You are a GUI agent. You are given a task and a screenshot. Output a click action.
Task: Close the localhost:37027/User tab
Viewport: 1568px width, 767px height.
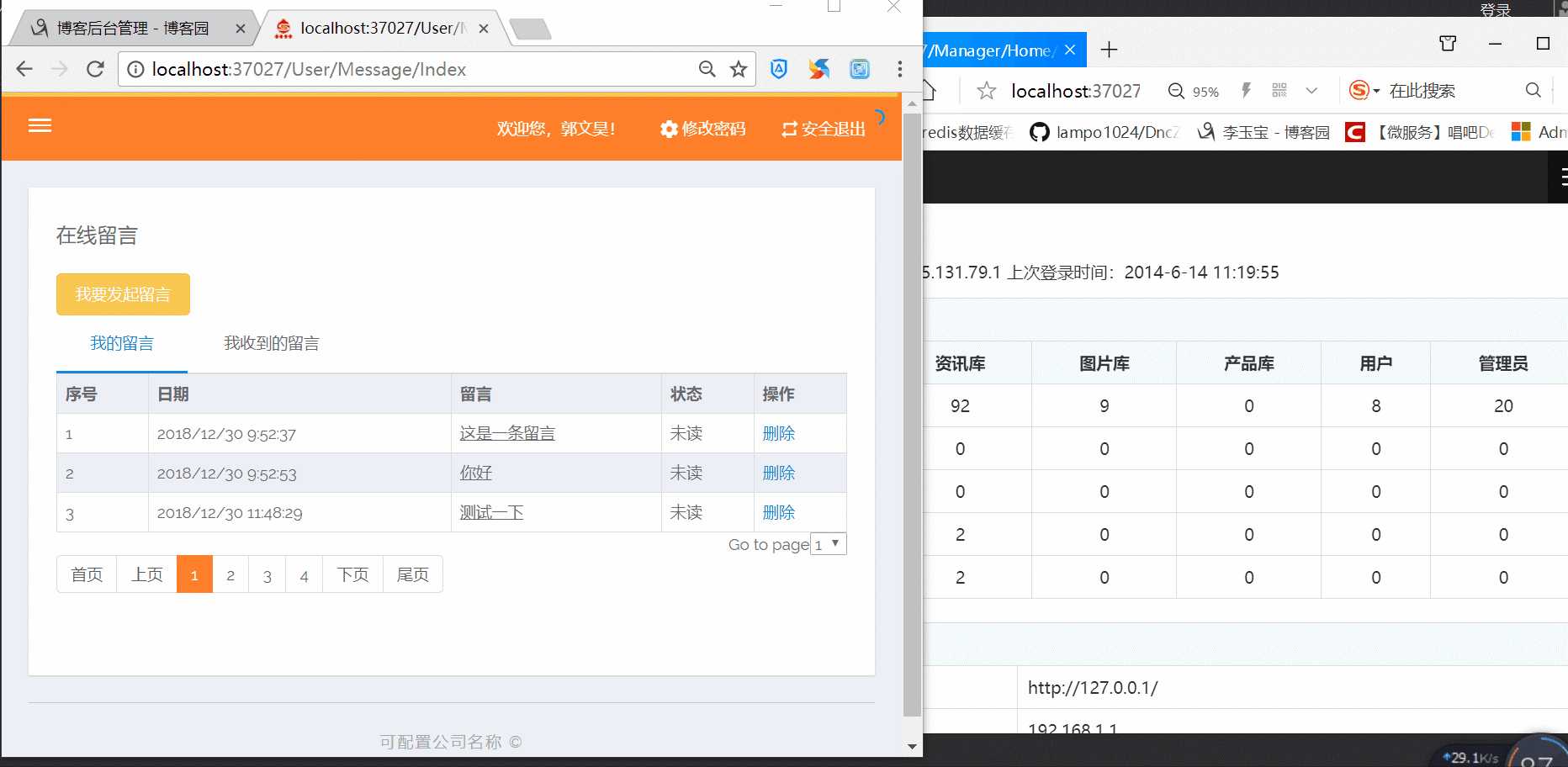[x=484, y=29]
